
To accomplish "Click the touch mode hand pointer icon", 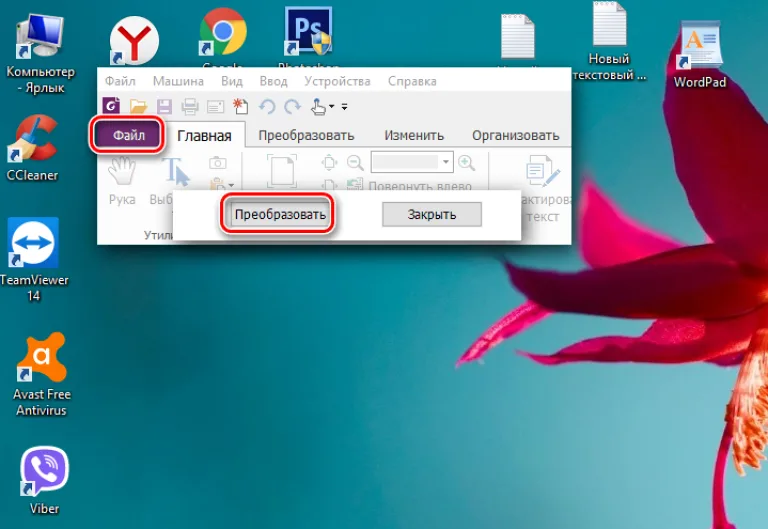I will [x=318, y=106].
